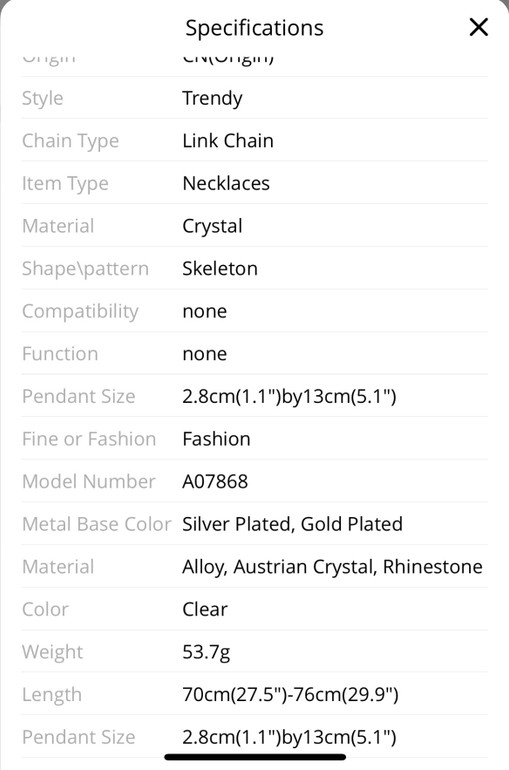Tap the Function row value none
Screen dimensions: 509x770
pos(205,354)
